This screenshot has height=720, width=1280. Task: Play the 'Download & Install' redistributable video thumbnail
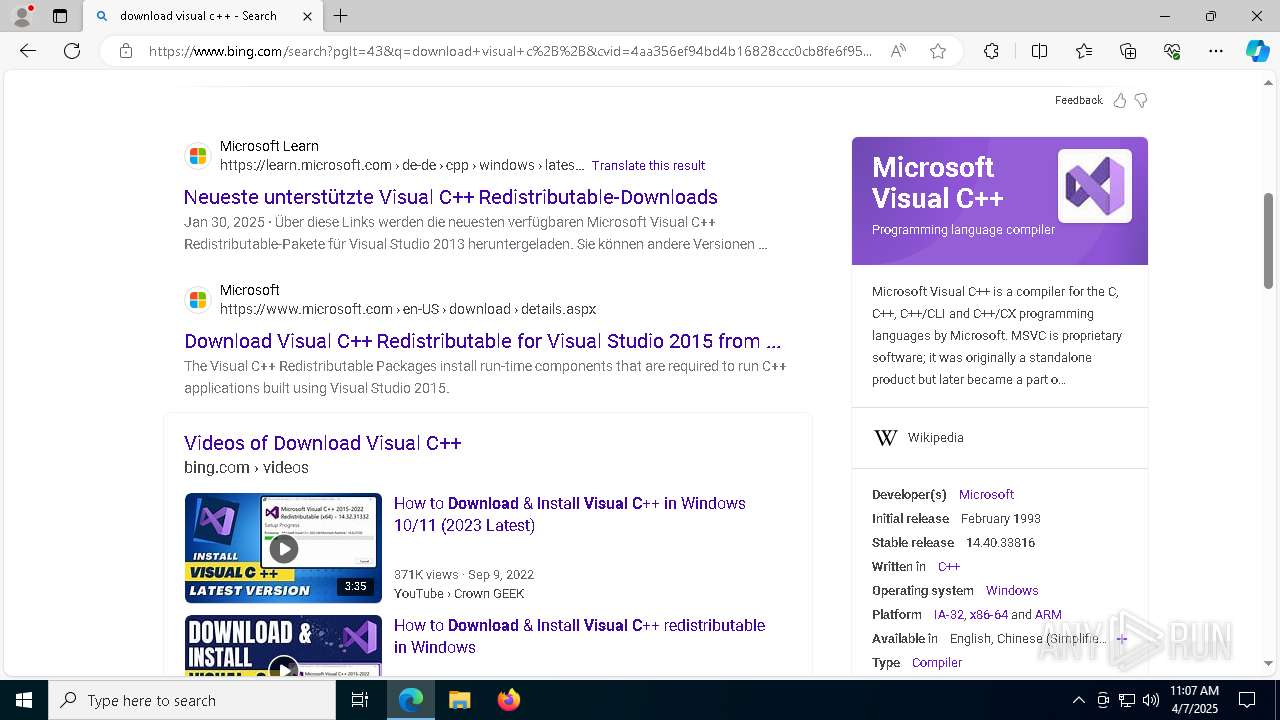click(283, 645)
